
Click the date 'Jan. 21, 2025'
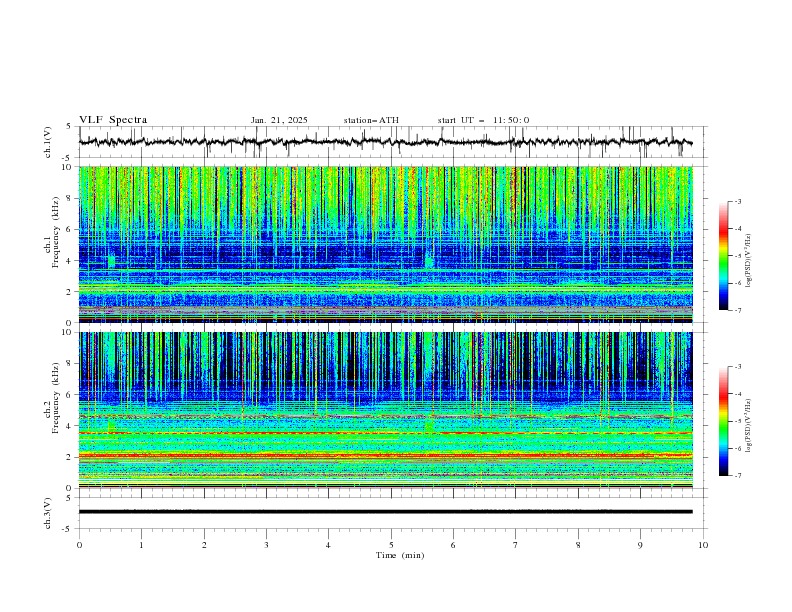pos(279,120)
